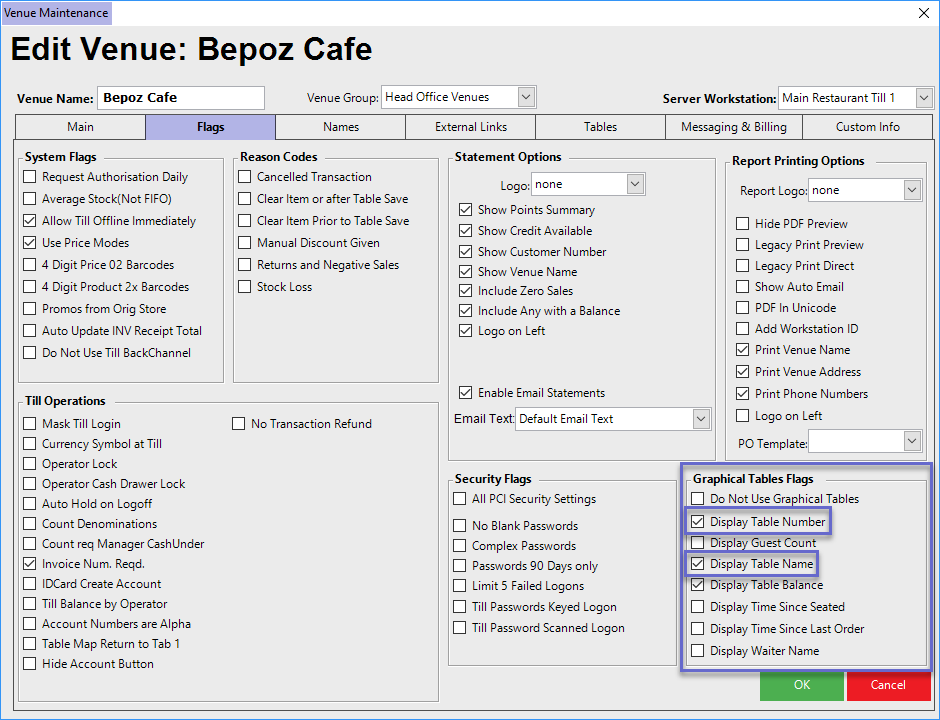The image size is (940, 720).
Task: Switch to Messaging & Billing tab
Action: coord(734,127)
